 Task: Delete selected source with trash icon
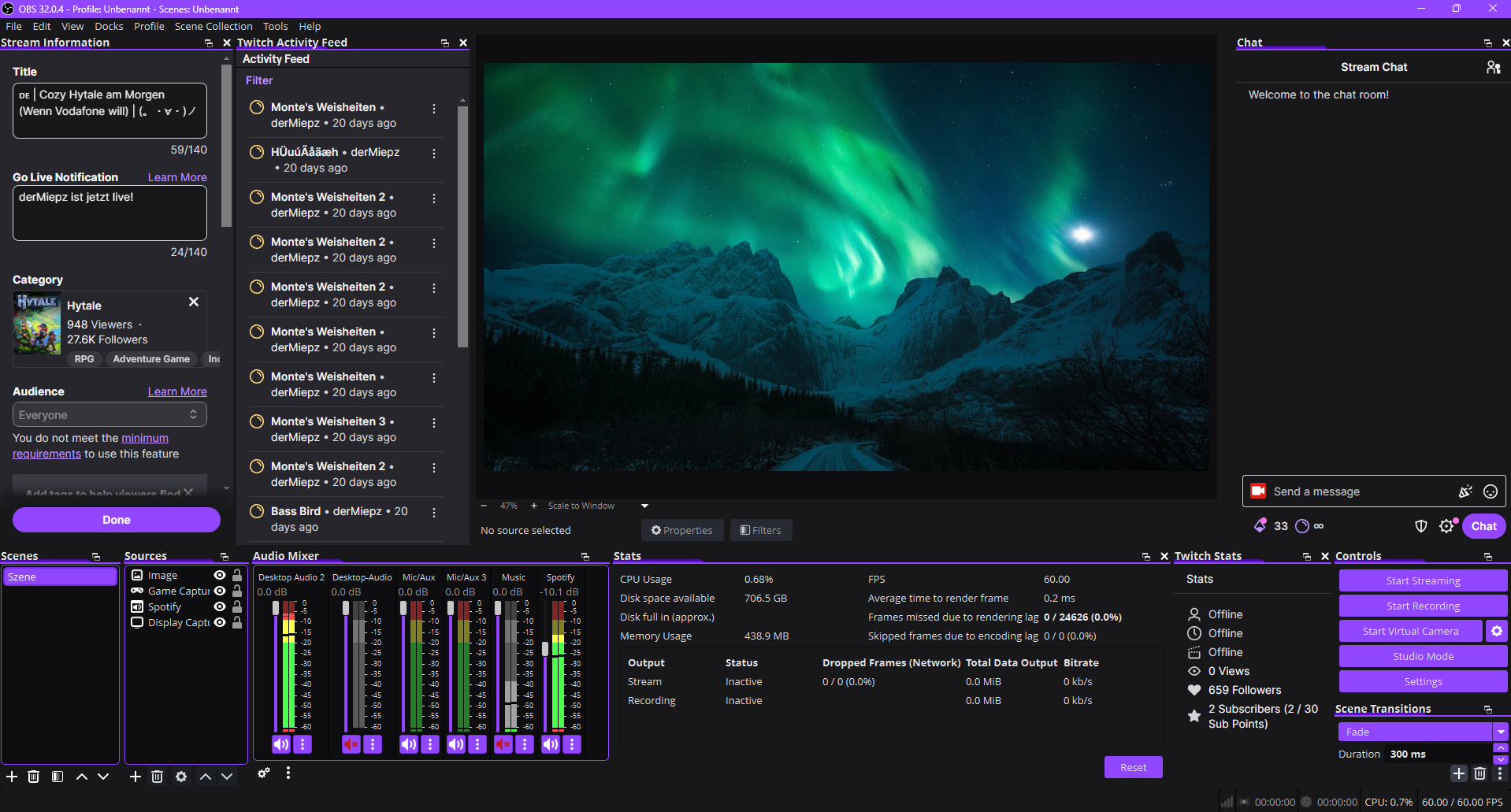(158, 777)
